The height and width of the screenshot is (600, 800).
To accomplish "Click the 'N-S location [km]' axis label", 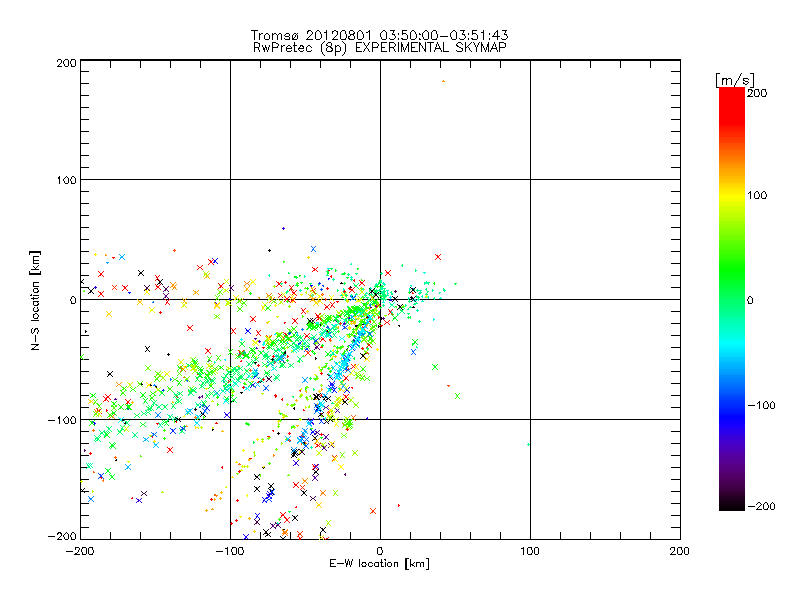I will [x=35, y=301].
